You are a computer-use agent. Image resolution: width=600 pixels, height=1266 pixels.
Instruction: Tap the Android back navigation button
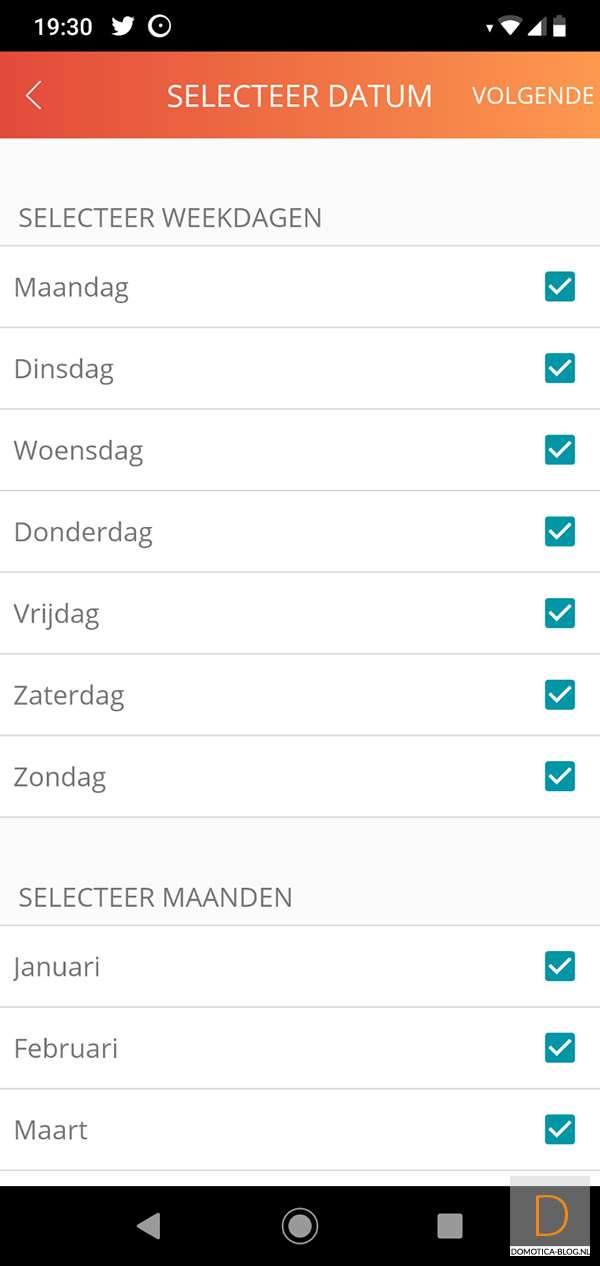click(149, 1226)
